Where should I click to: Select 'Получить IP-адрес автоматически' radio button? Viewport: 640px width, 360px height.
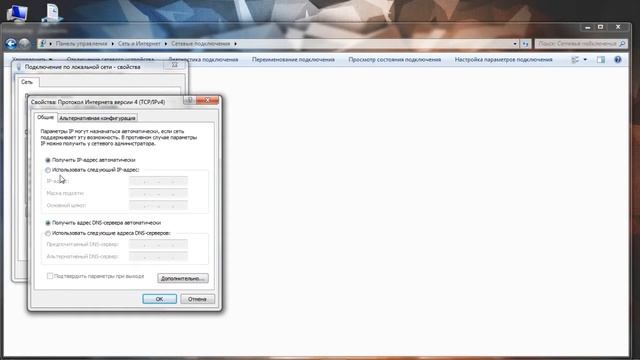[x=48, y=160]
